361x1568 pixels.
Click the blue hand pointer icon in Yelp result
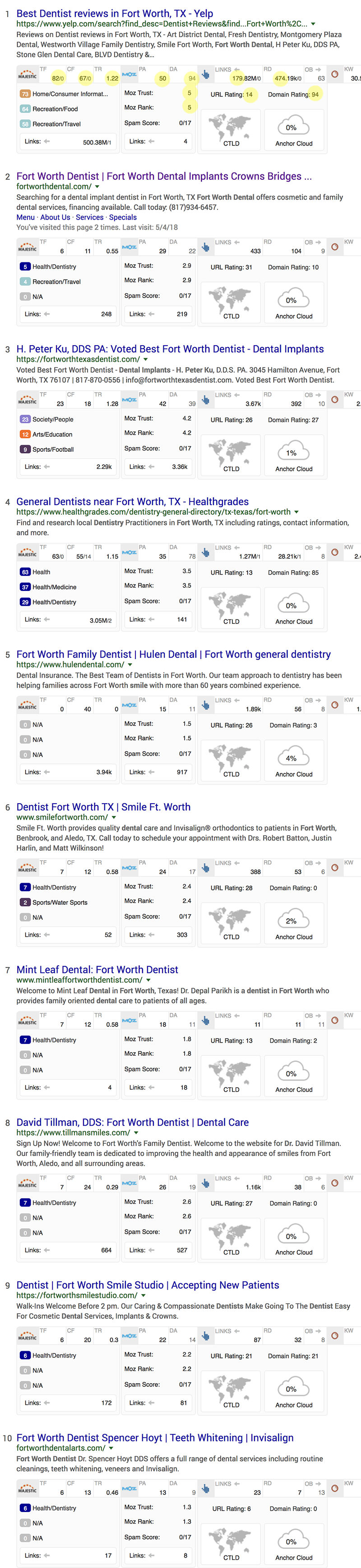pyautogui.click(x=205, y=75)
